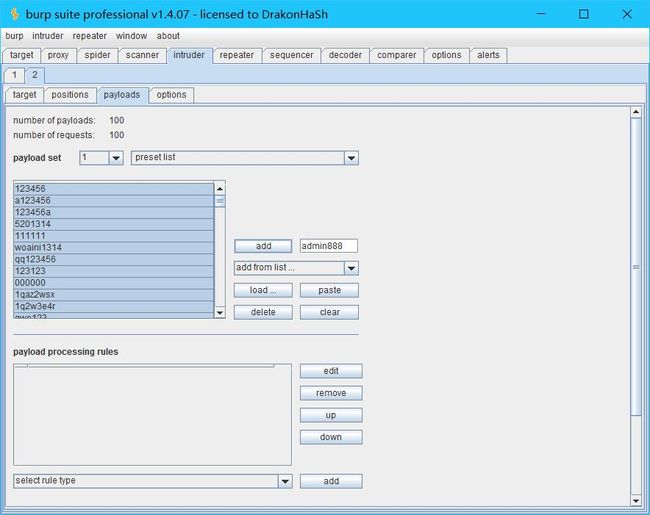This screenshot has height=515, width=650.
Task: Open the intruder menu in menu bar
Action: [48, 36]
